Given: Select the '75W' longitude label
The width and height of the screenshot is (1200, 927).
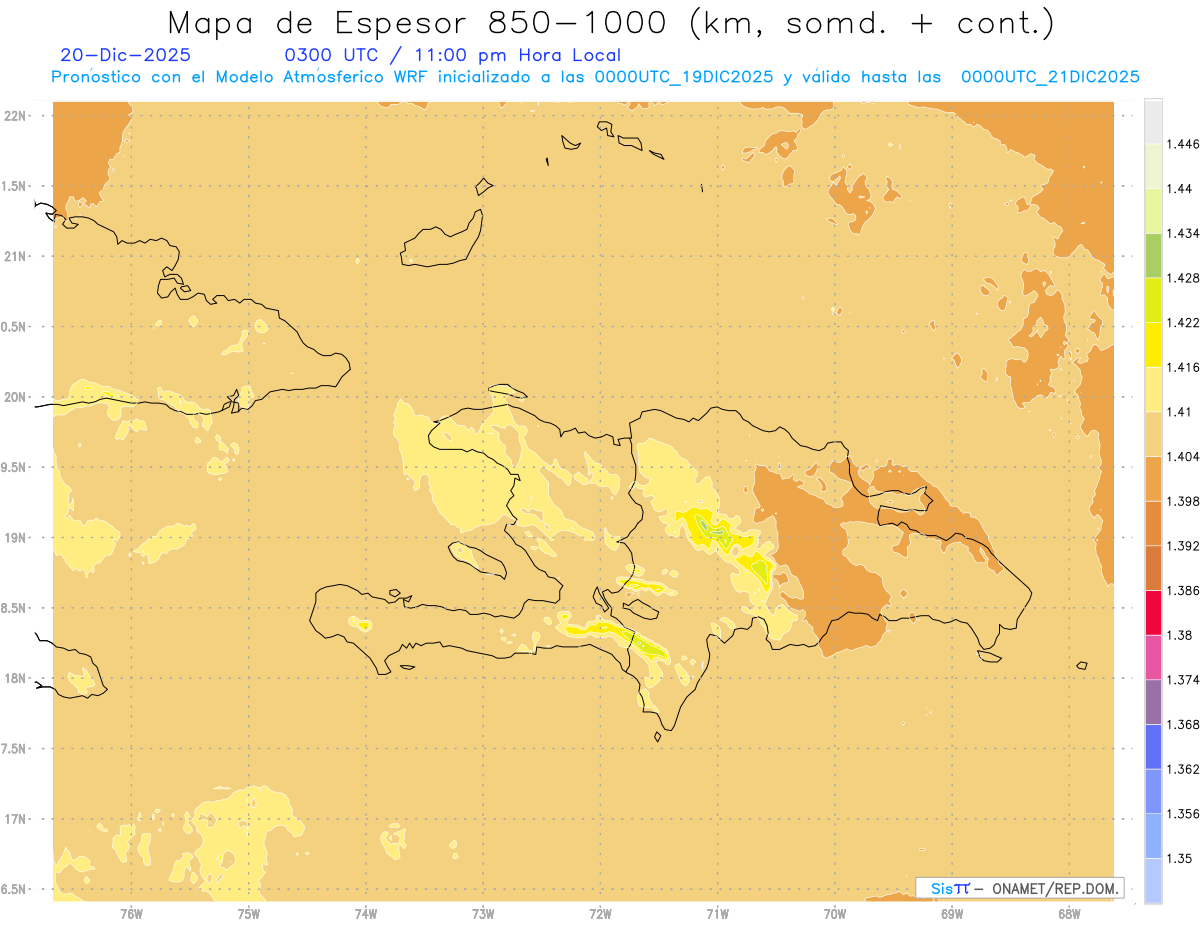Looking at the screenshot, I should click(249, 914).
